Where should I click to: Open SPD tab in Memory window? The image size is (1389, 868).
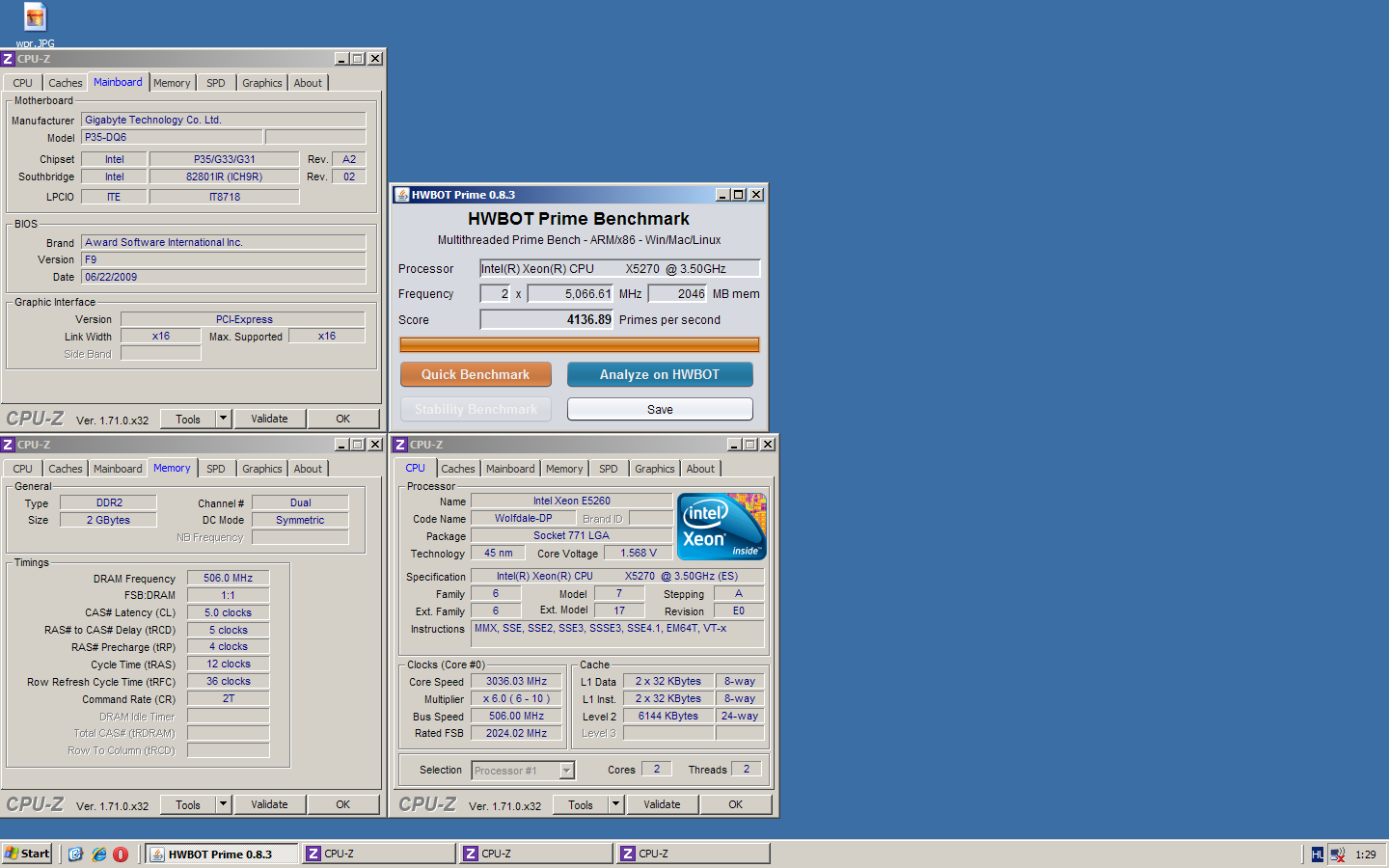coord(216,469)
